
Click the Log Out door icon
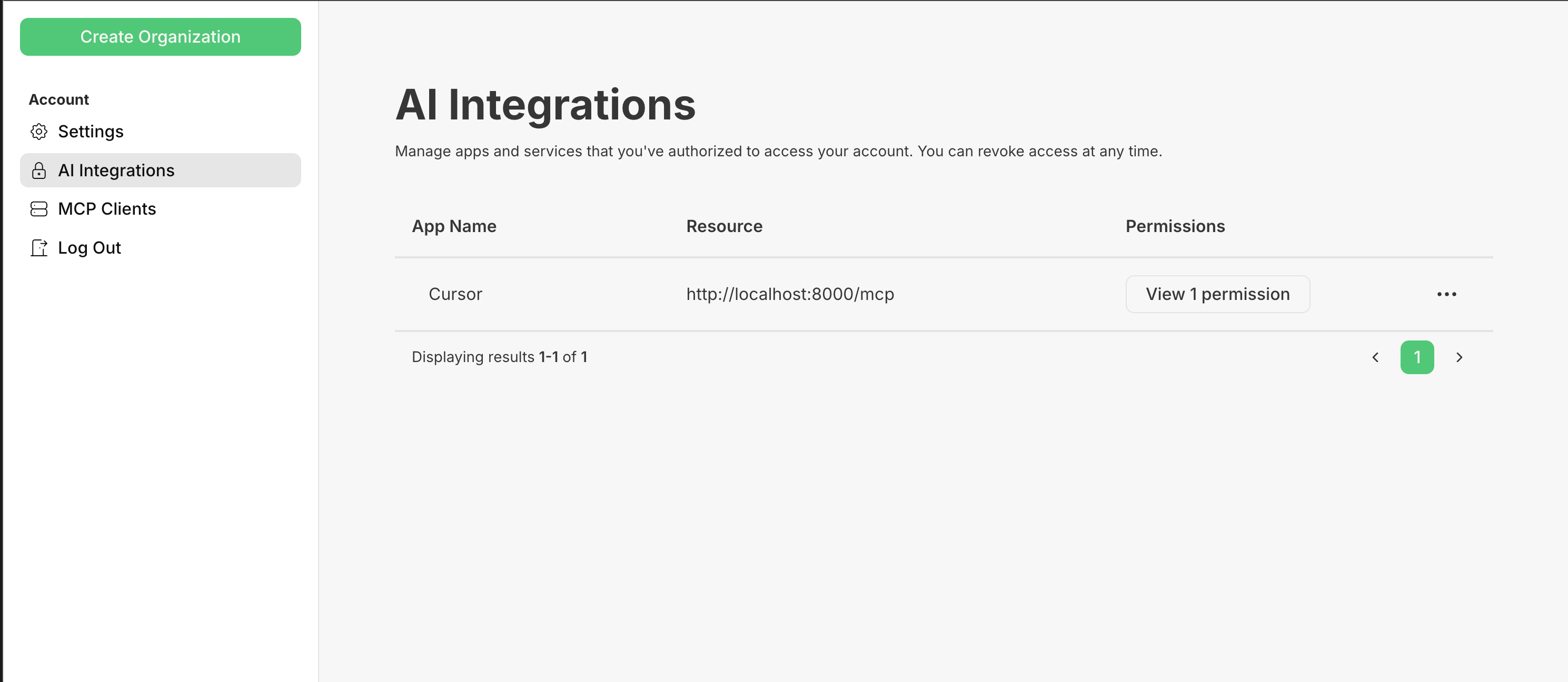tap(39, 248)
